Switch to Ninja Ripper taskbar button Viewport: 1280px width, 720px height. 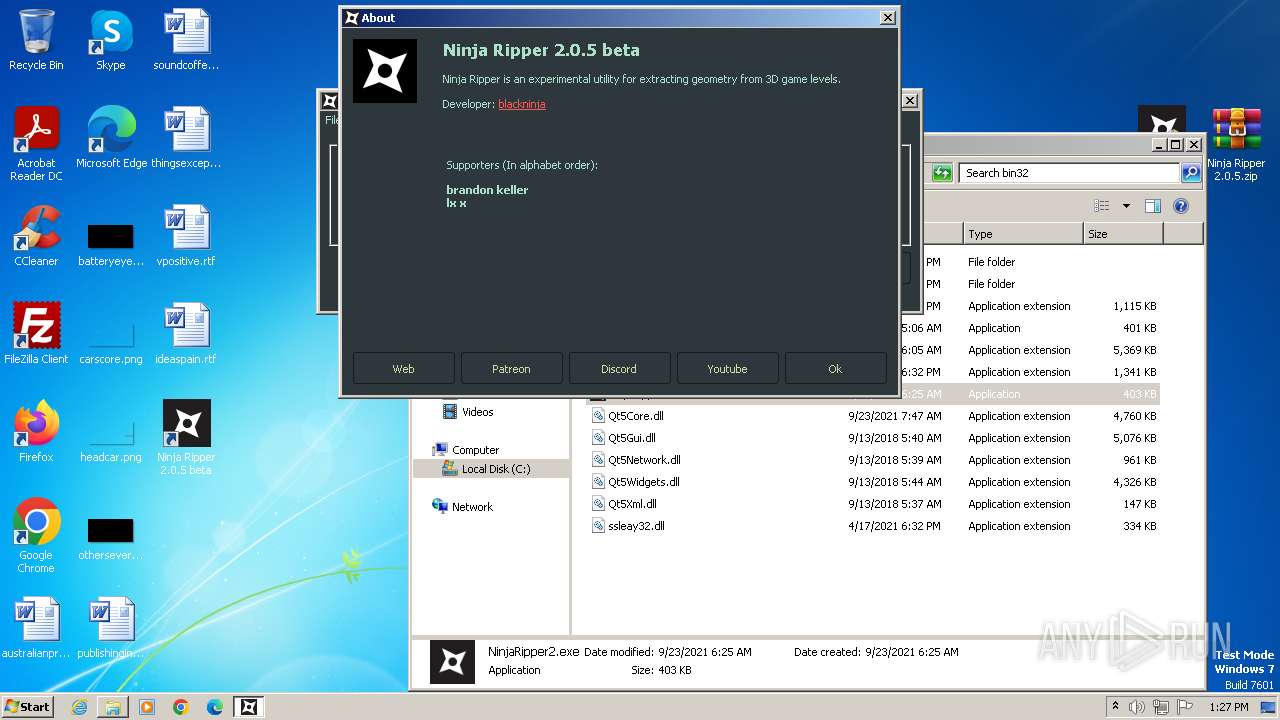click(249, 707)
